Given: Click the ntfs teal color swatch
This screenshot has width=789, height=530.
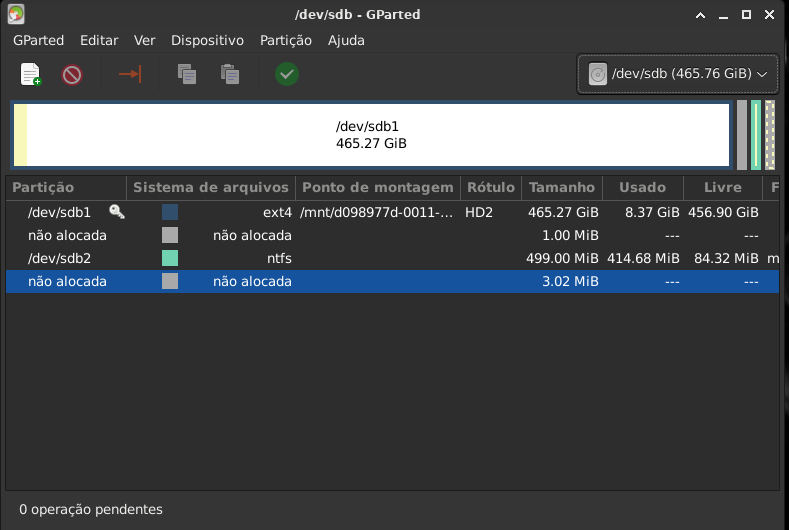Looking at the screenshot, I should [x=170, y=259].
